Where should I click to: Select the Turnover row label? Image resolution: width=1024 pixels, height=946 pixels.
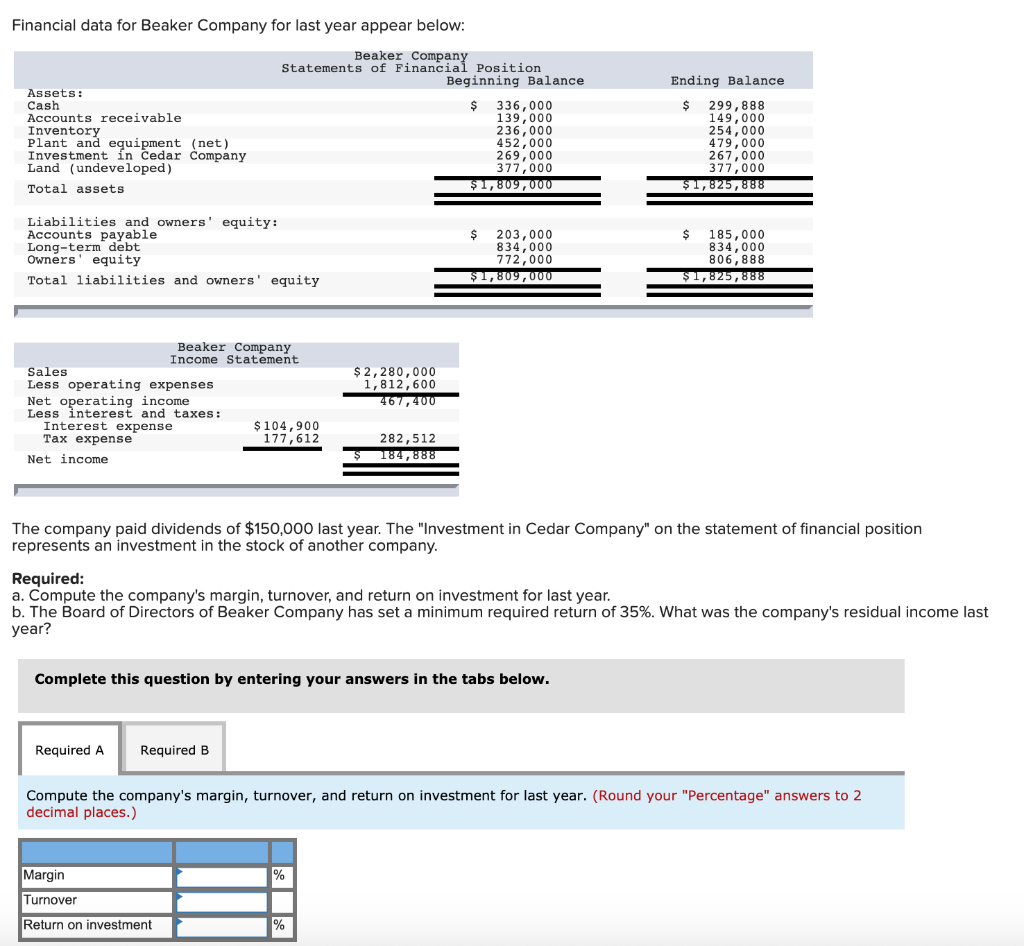pyautogui.click(x=48, y=900)
